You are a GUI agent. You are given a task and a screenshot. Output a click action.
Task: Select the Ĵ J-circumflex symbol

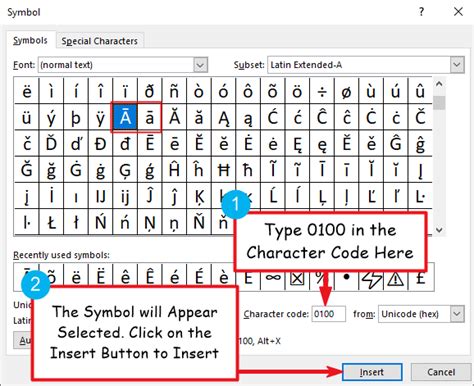coord(150,196)
